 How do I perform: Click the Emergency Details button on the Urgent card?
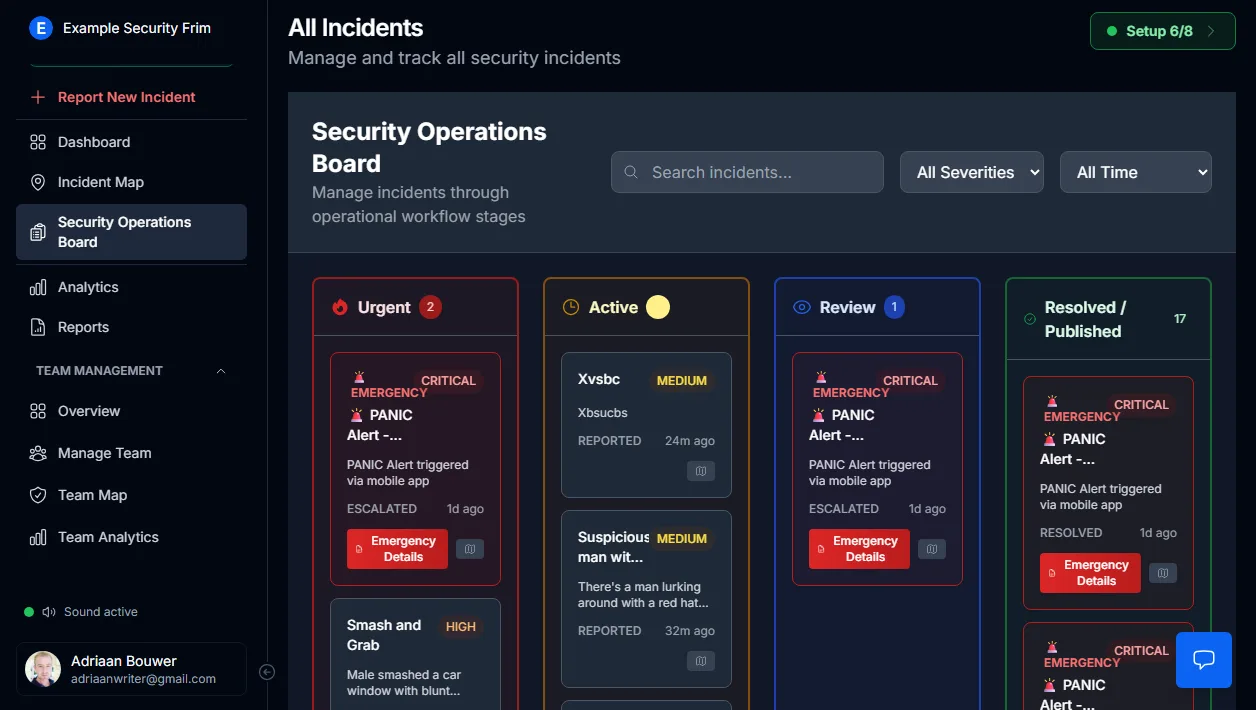click(396, 548)
